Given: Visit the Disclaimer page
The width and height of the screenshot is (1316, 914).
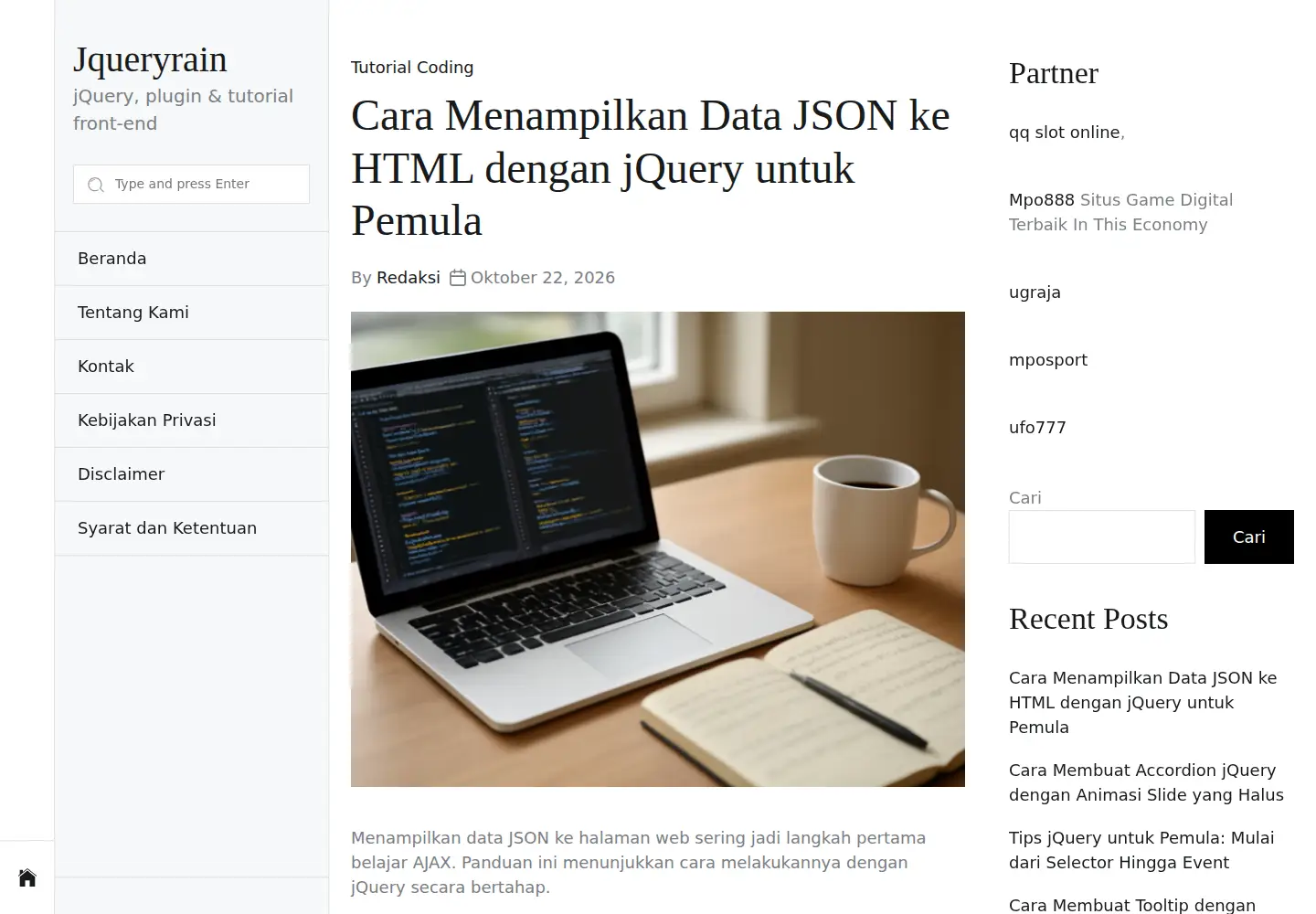Looking at the screenshot, I should [191, 474].
